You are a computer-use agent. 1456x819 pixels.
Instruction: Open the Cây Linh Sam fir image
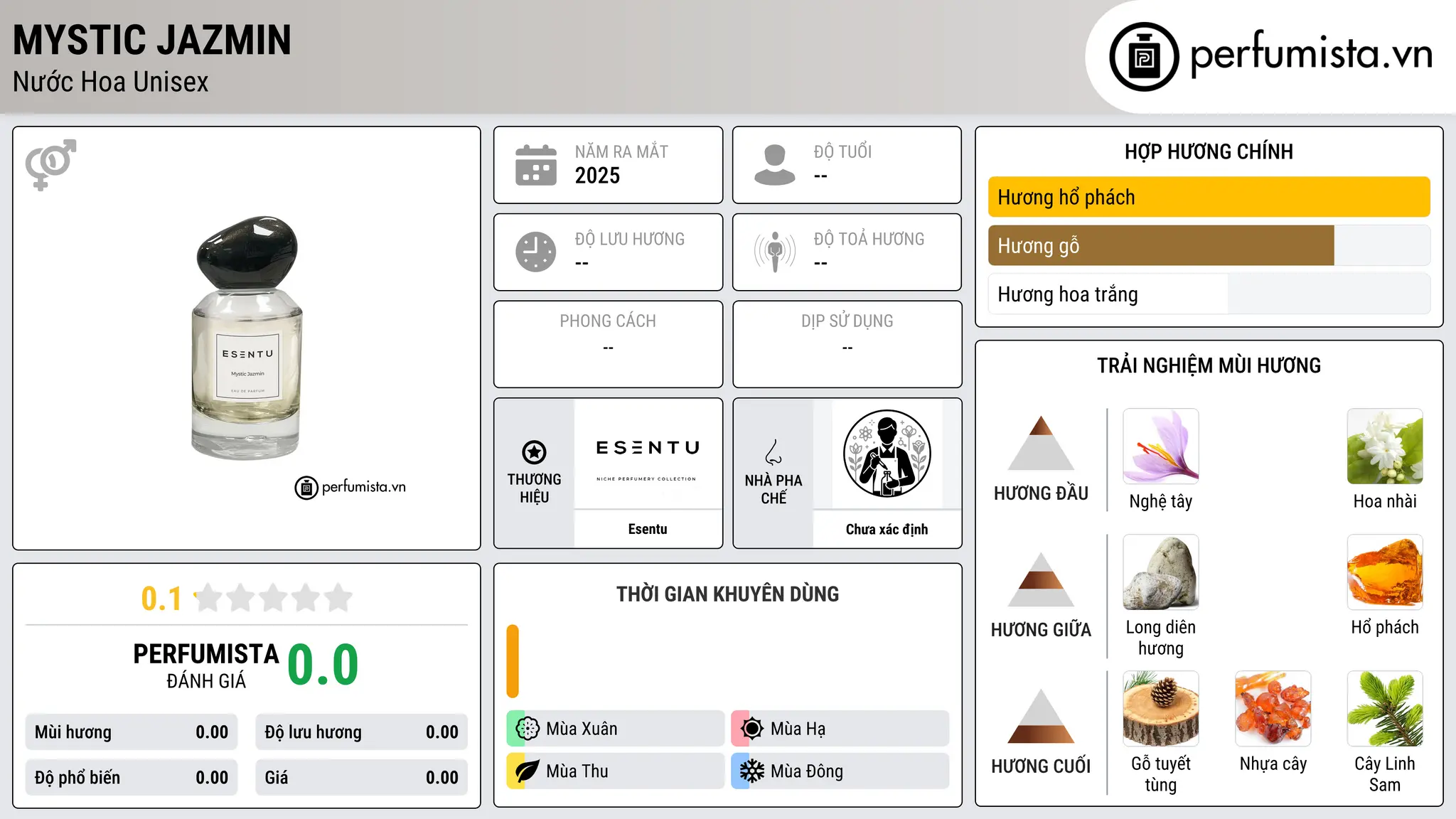[x=1385, y=709]
